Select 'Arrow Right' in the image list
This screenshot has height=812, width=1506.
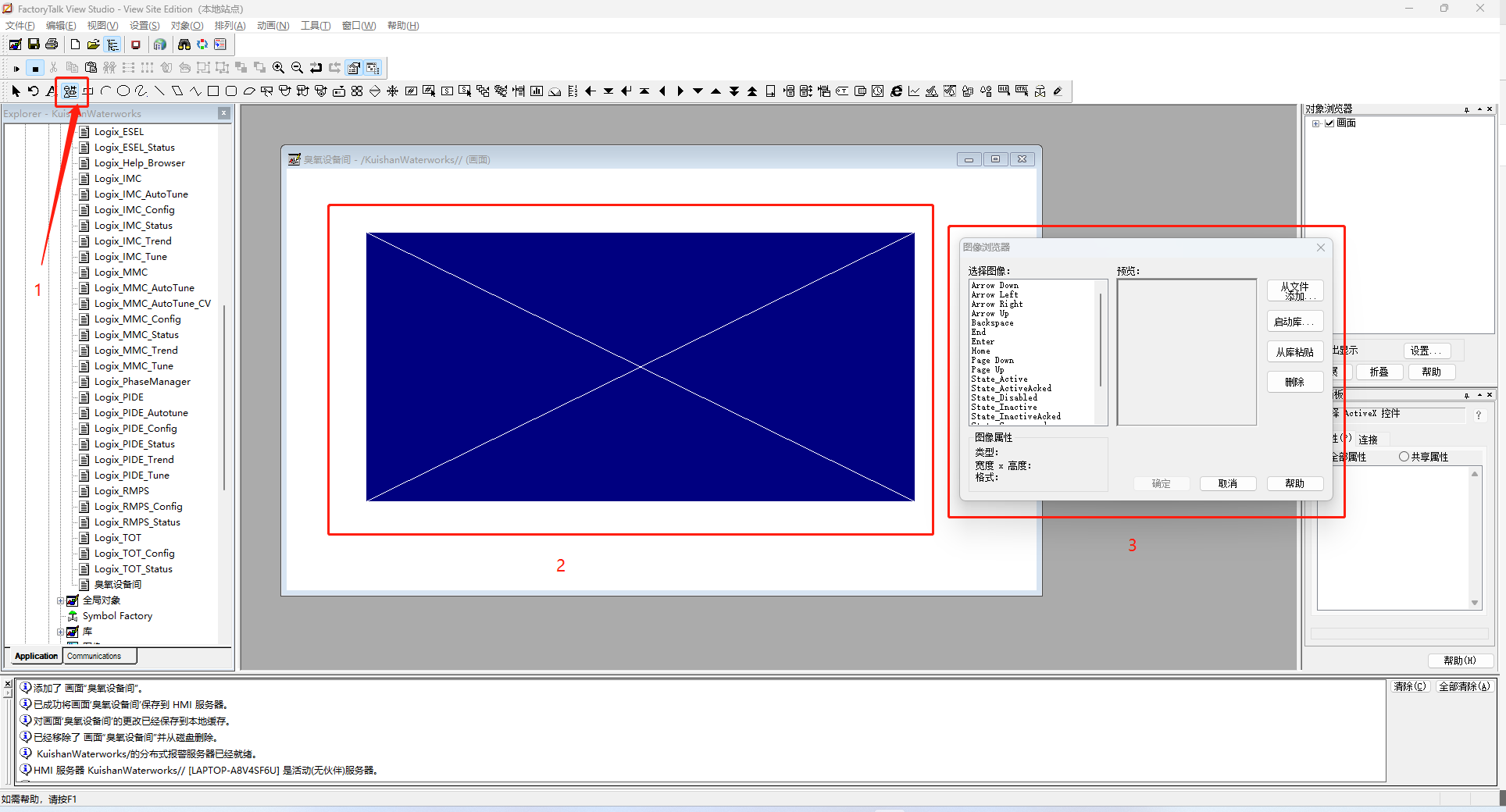pyautogui.click(x=997, y=304)
